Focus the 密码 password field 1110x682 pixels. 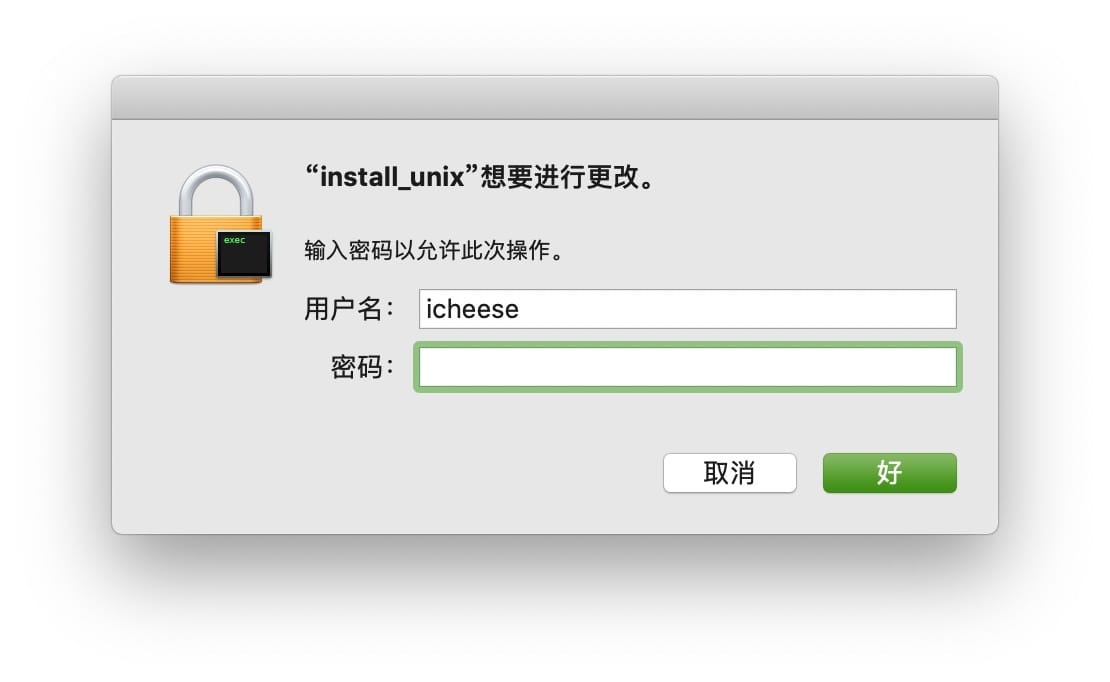coord(687,367)
